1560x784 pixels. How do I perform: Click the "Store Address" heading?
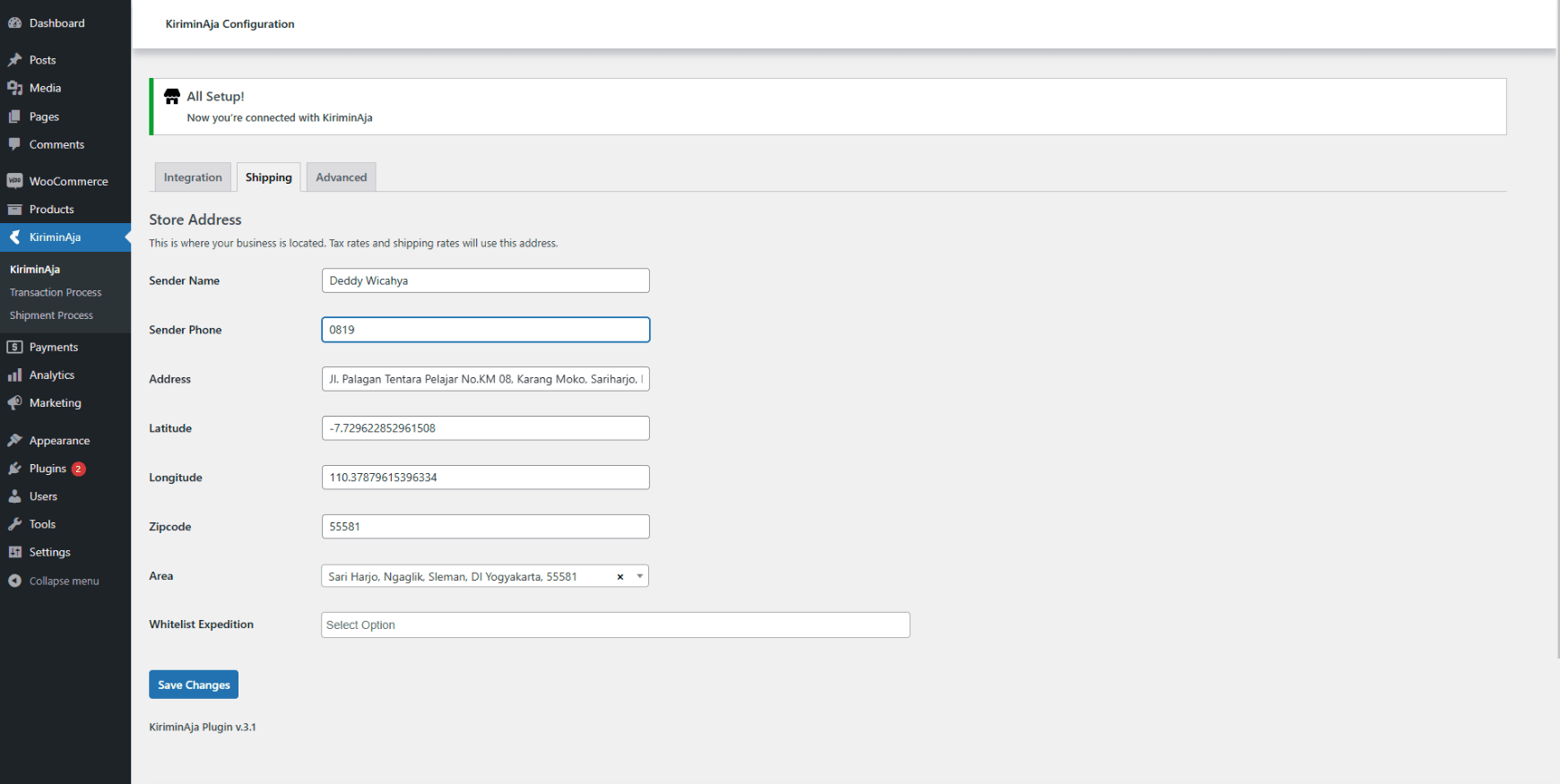(x=195, y=220)
